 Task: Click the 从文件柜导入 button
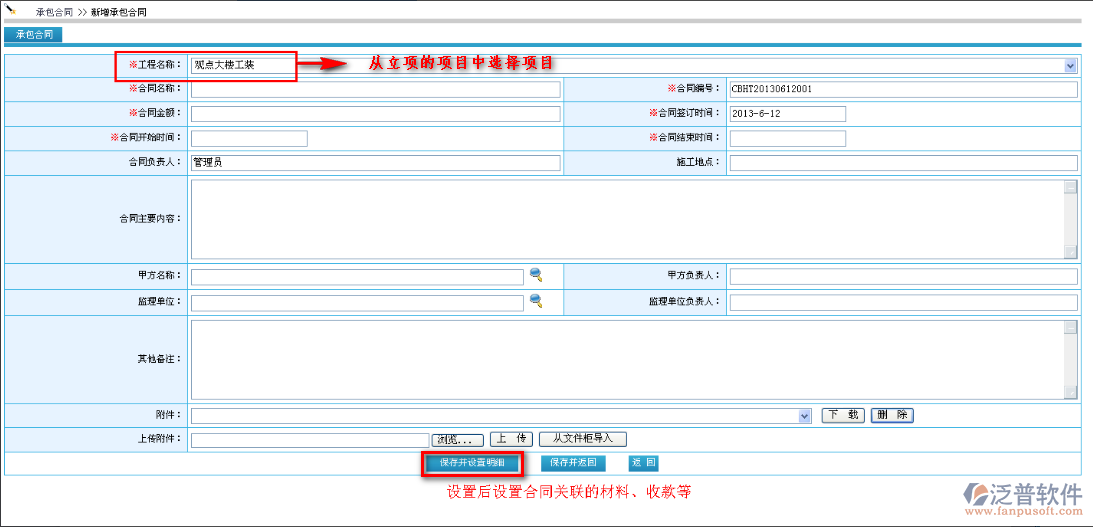582,439
